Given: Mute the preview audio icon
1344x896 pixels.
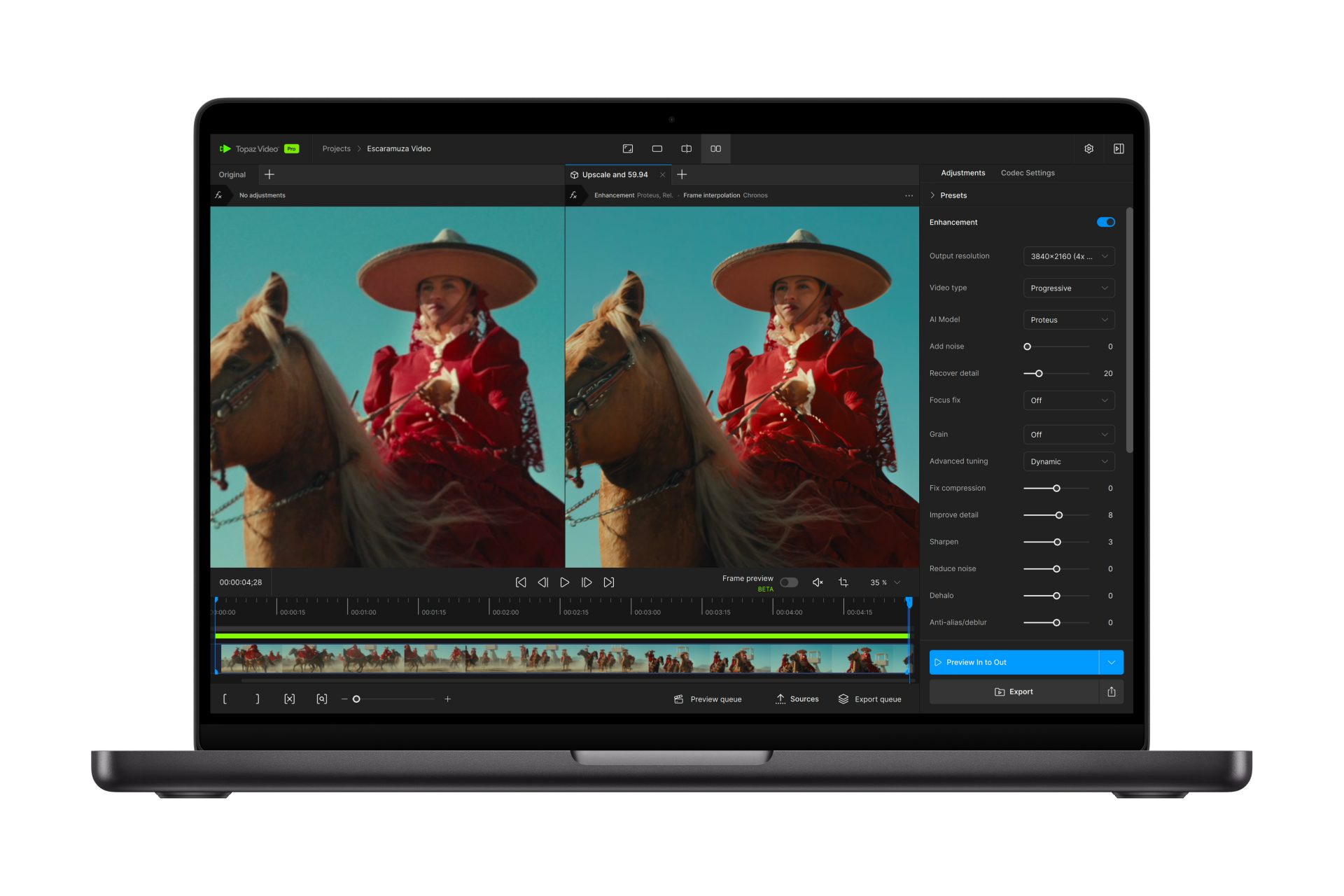Looking at the screenshot, I should coord(817,582).
